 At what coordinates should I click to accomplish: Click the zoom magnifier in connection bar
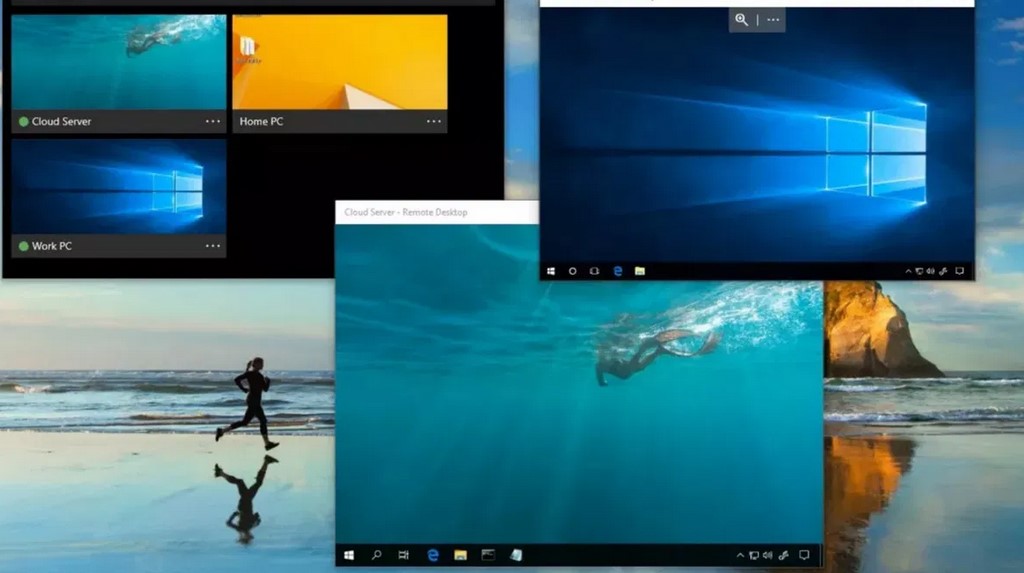point(741,20)
